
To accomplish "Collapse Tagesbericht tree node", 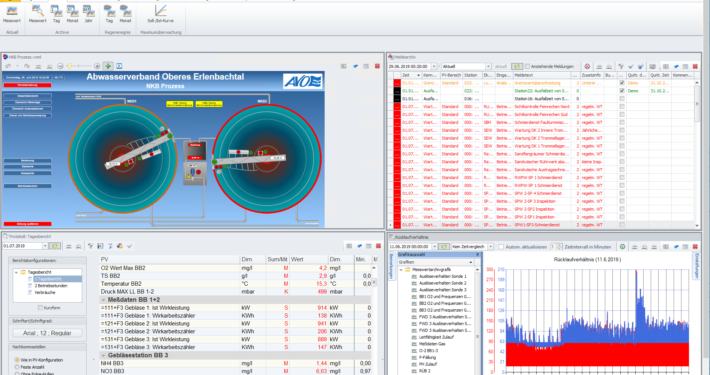I will [17, 272].
